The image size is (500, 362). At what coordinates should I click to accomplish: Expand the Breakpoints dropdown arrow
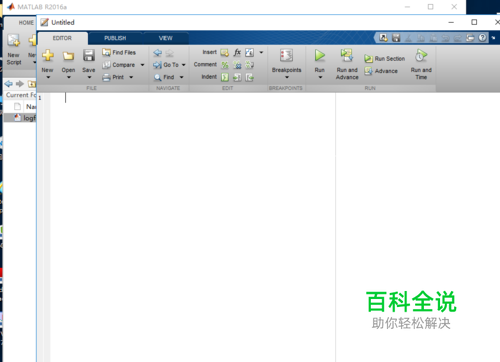tap(287, 77)
